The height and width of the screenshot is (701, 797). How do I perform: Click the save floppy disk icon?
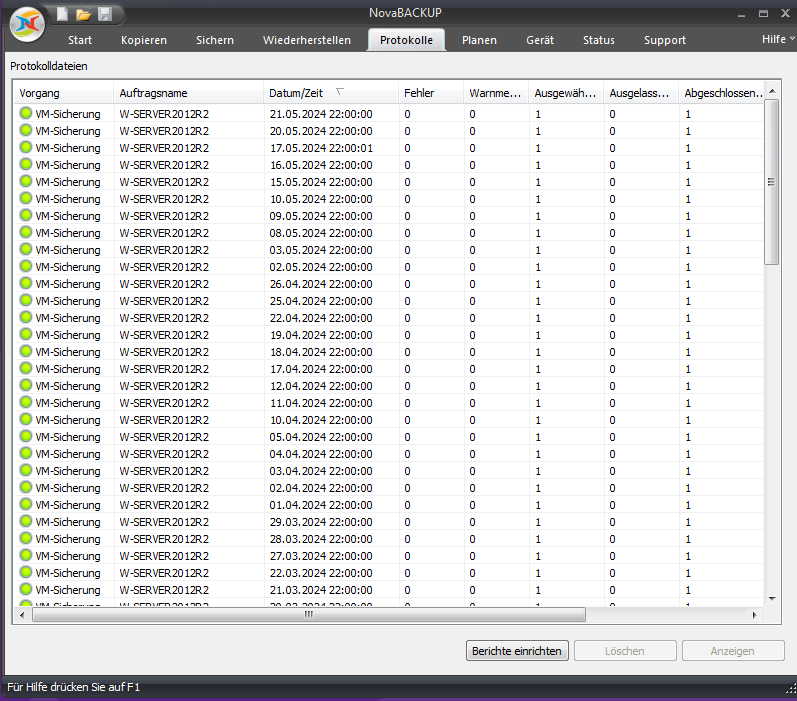point(105,14)
